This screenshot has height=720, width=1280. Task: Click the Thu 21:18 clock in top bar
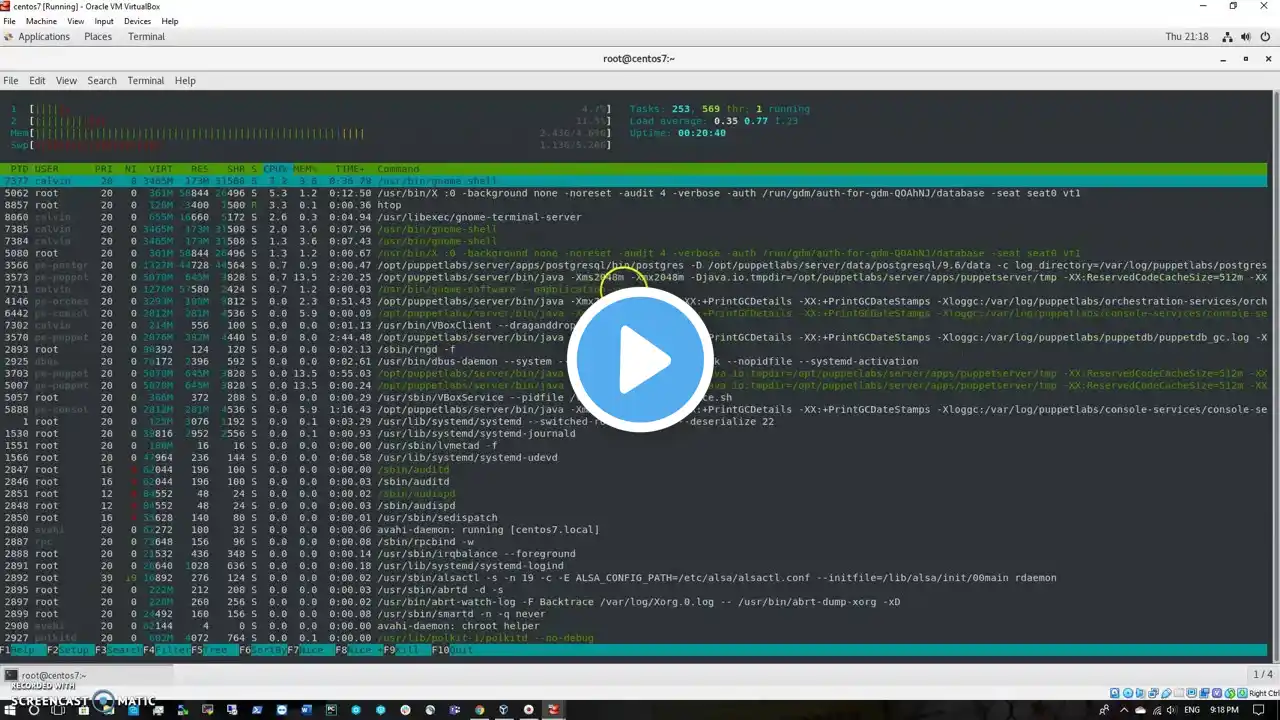(1187, 37)
